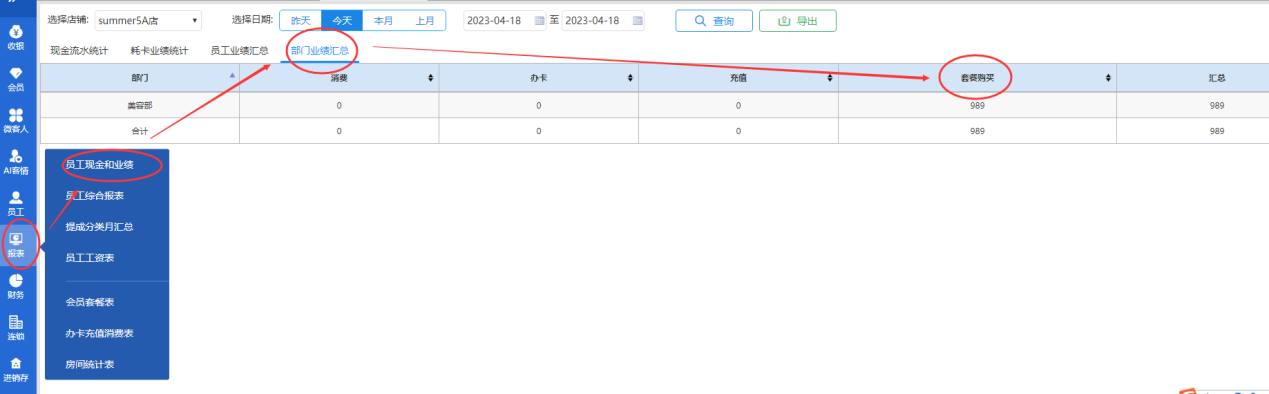Click the sort triangle in 部门 column header

click(x=233, y=75)
